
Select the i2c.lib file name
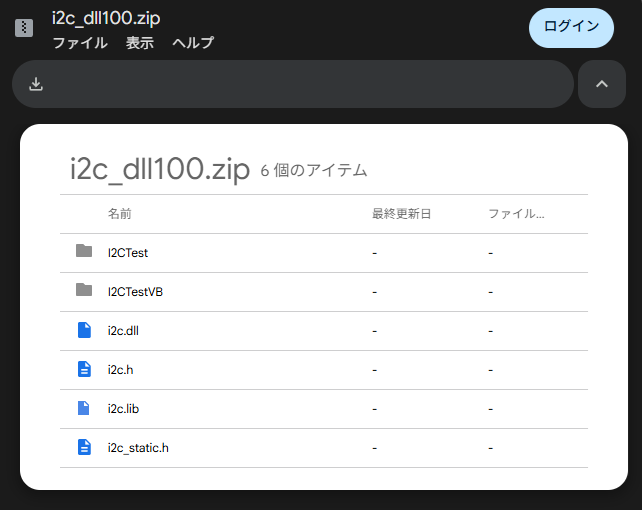(x=124, y=409)
